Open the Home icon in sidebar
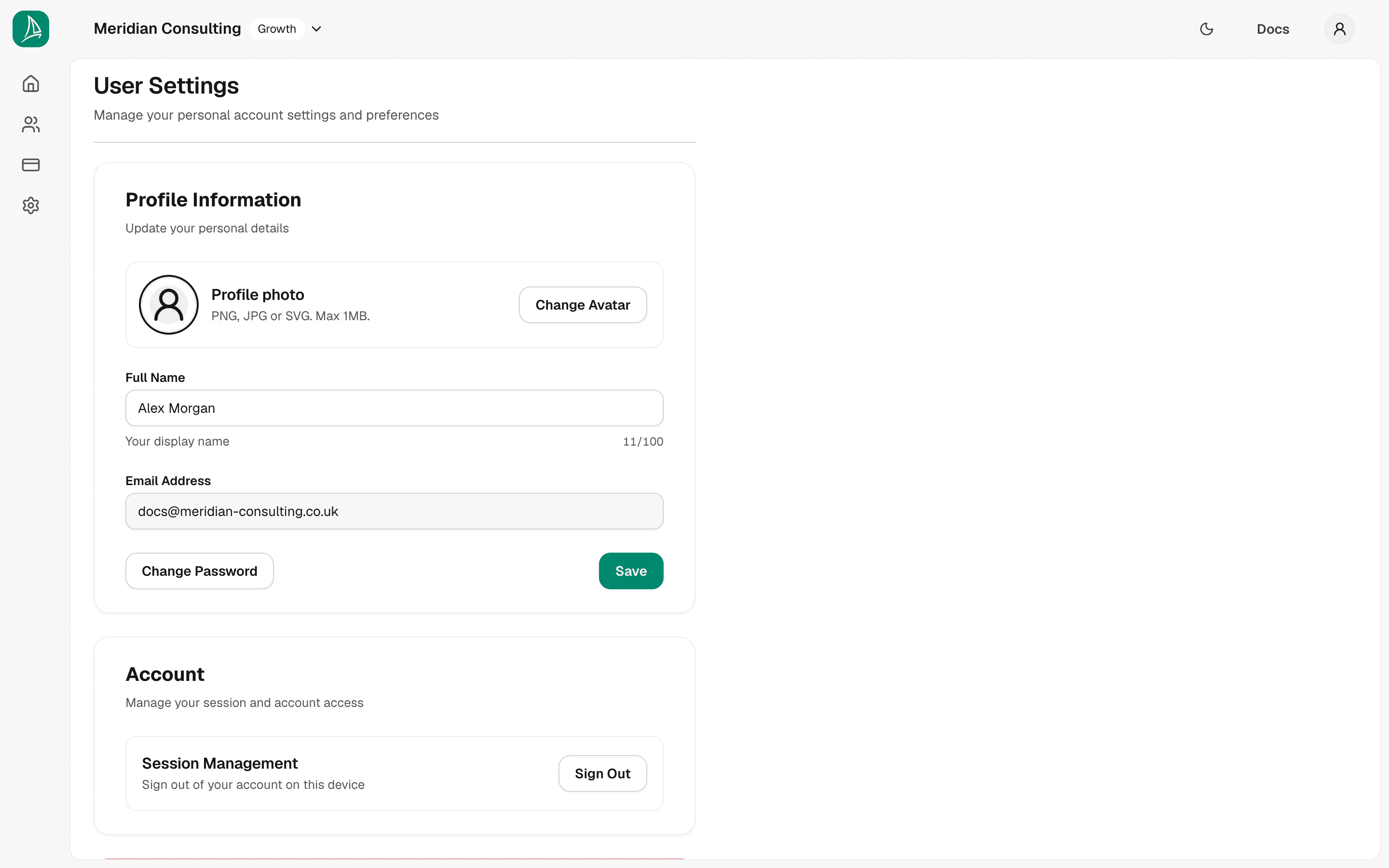The height and width of the screenshot is (868, 1389). point(31,84)
